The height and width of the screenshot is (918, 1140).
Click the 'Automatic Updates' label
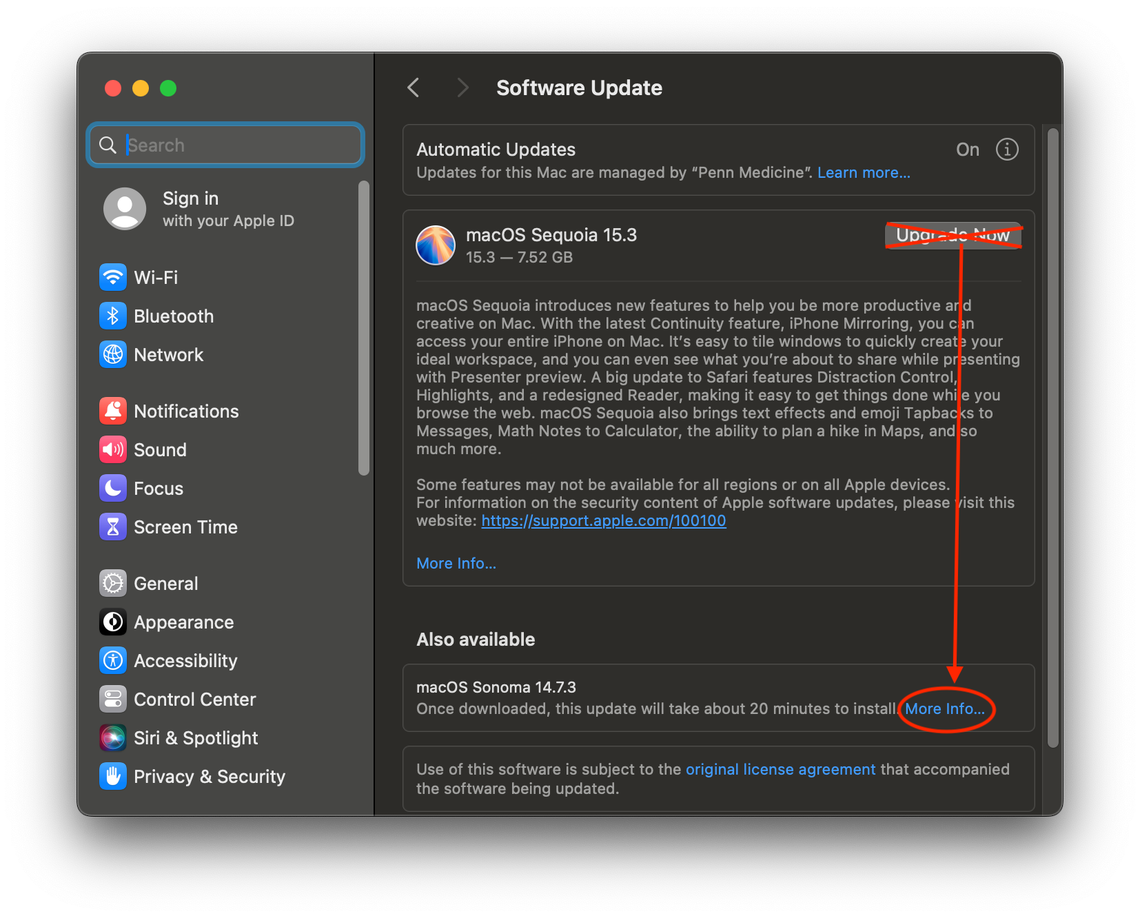click(496, 149)
